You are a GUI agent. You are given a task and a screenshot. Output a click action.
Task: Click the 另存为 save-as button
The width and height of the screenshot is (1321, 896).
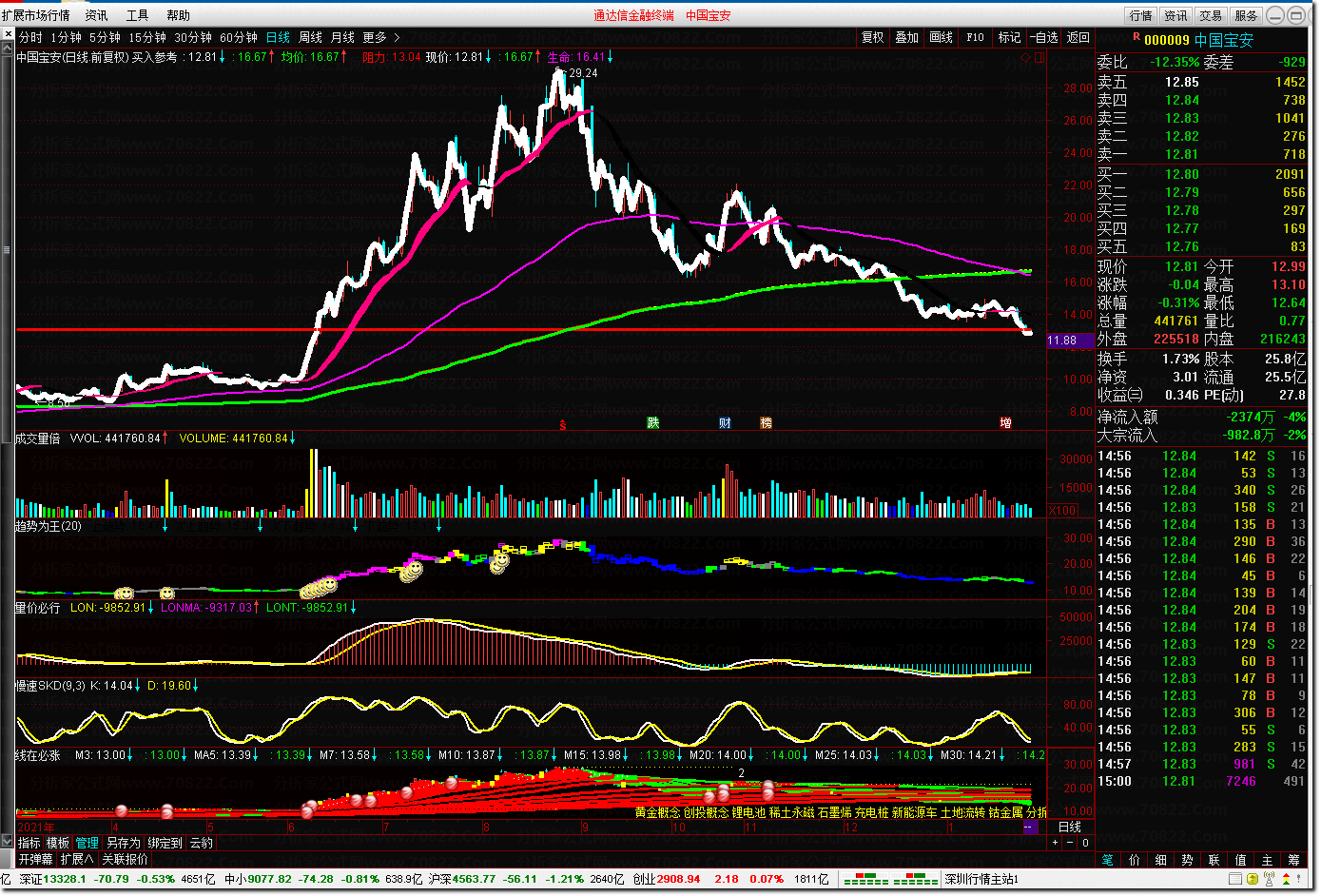[x=124, y=843]
